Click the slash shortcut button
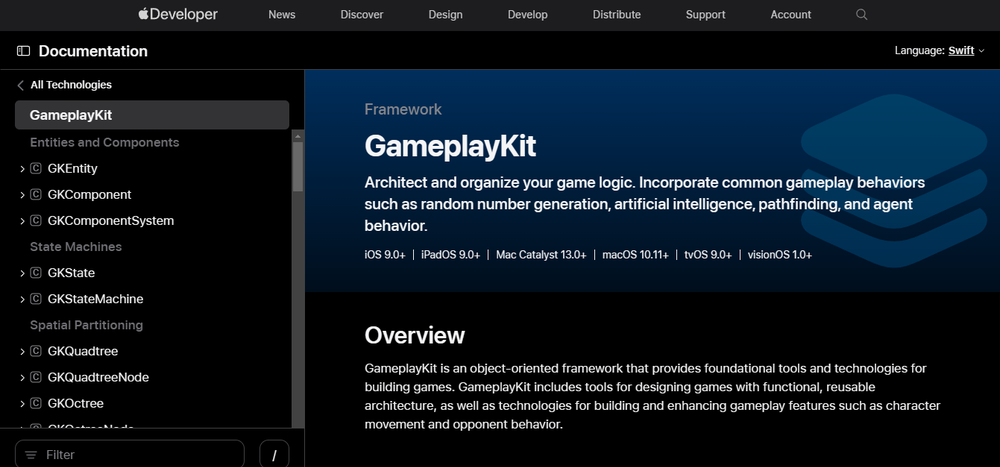 274,455
